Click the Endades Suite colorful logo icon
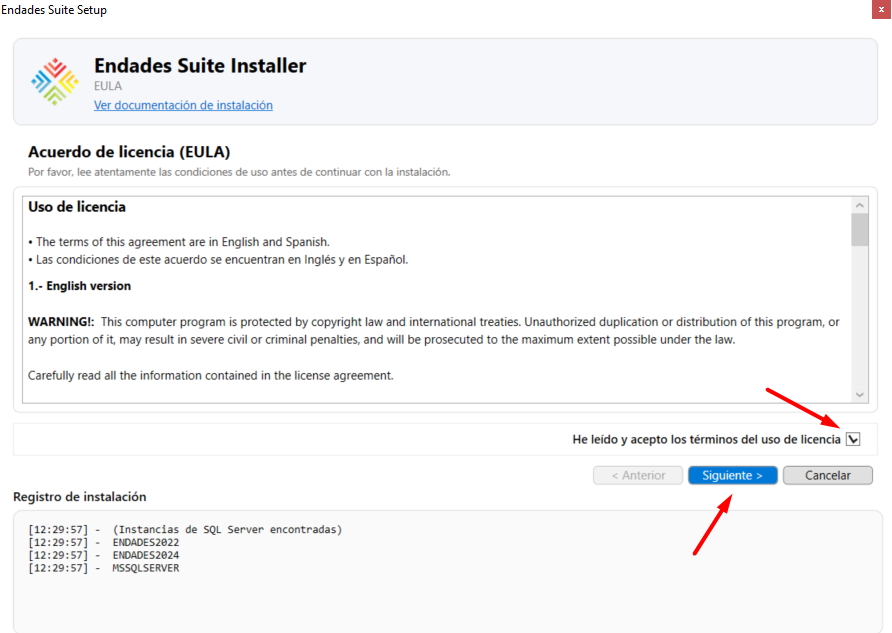The image size is (892, 633). [54, 82]
